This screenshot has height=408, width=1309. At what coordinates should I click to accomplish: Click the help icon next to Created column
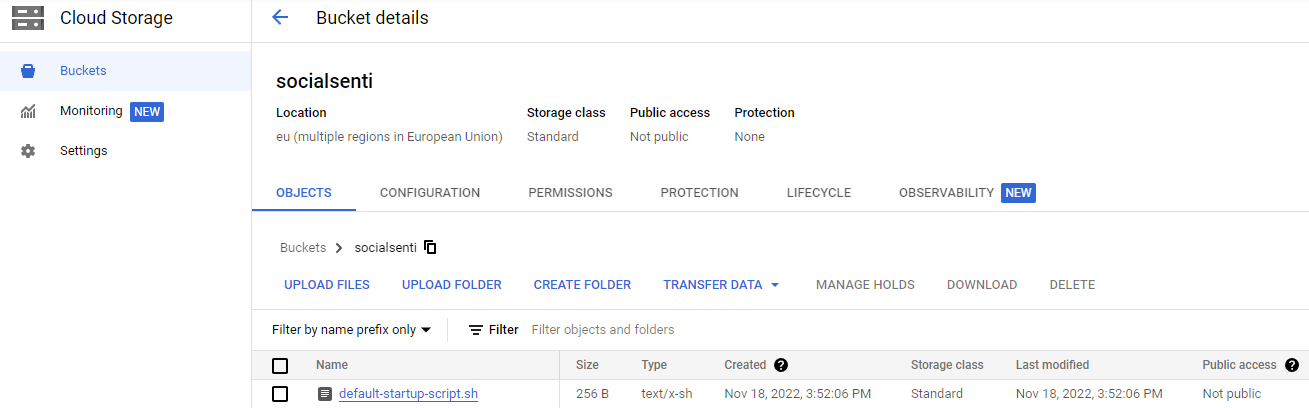point(781,365)
